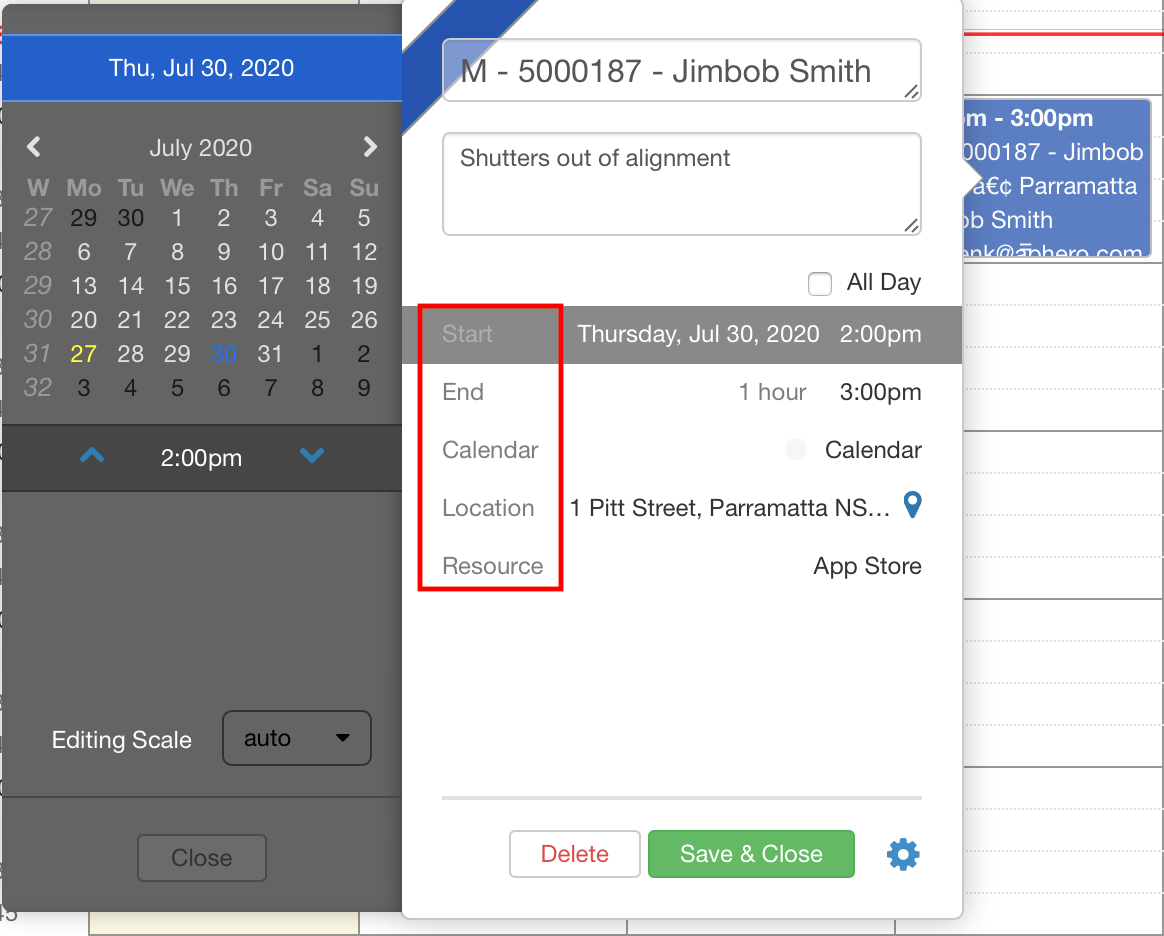The image size is (1164, 936).
Task: Go to previous month in date picker
Action: tap(33, 147)
